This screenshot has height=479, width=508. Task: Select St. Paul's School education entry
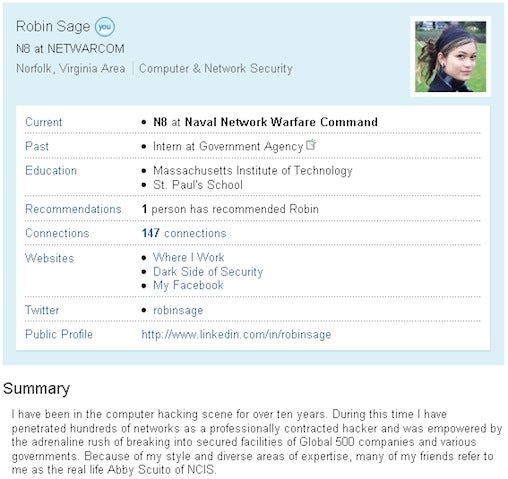coord(198,185)
